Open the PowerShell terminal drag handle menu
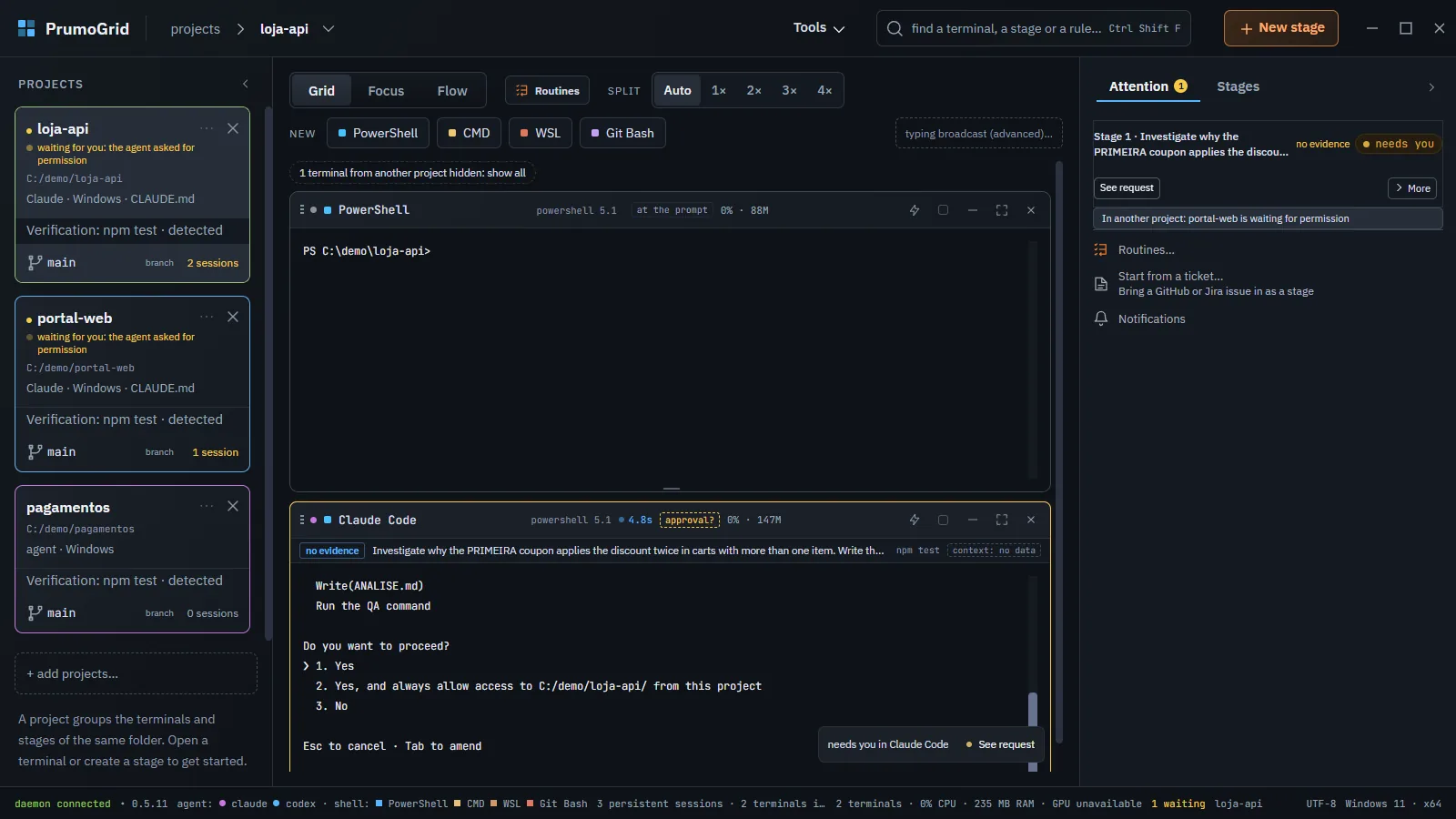The height and width of the screenshot is (819, 1456). pyautogui.click(x=302, y=210)
